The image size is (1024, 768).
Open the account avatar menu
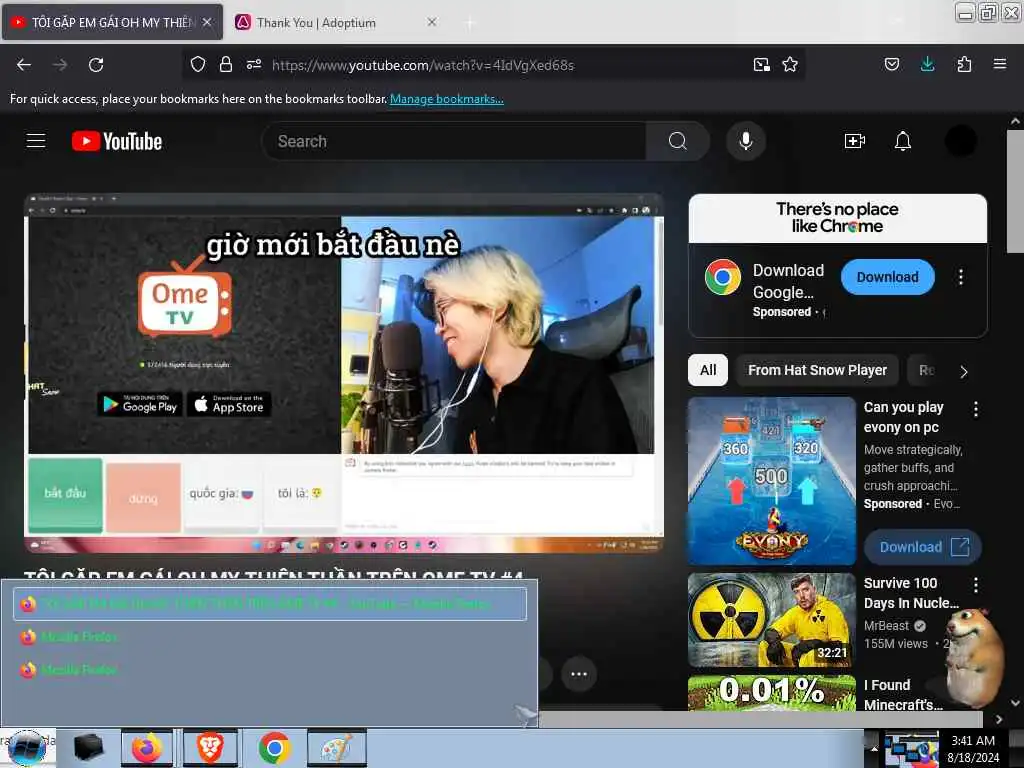pyautogui.click(x=961, y=141)
